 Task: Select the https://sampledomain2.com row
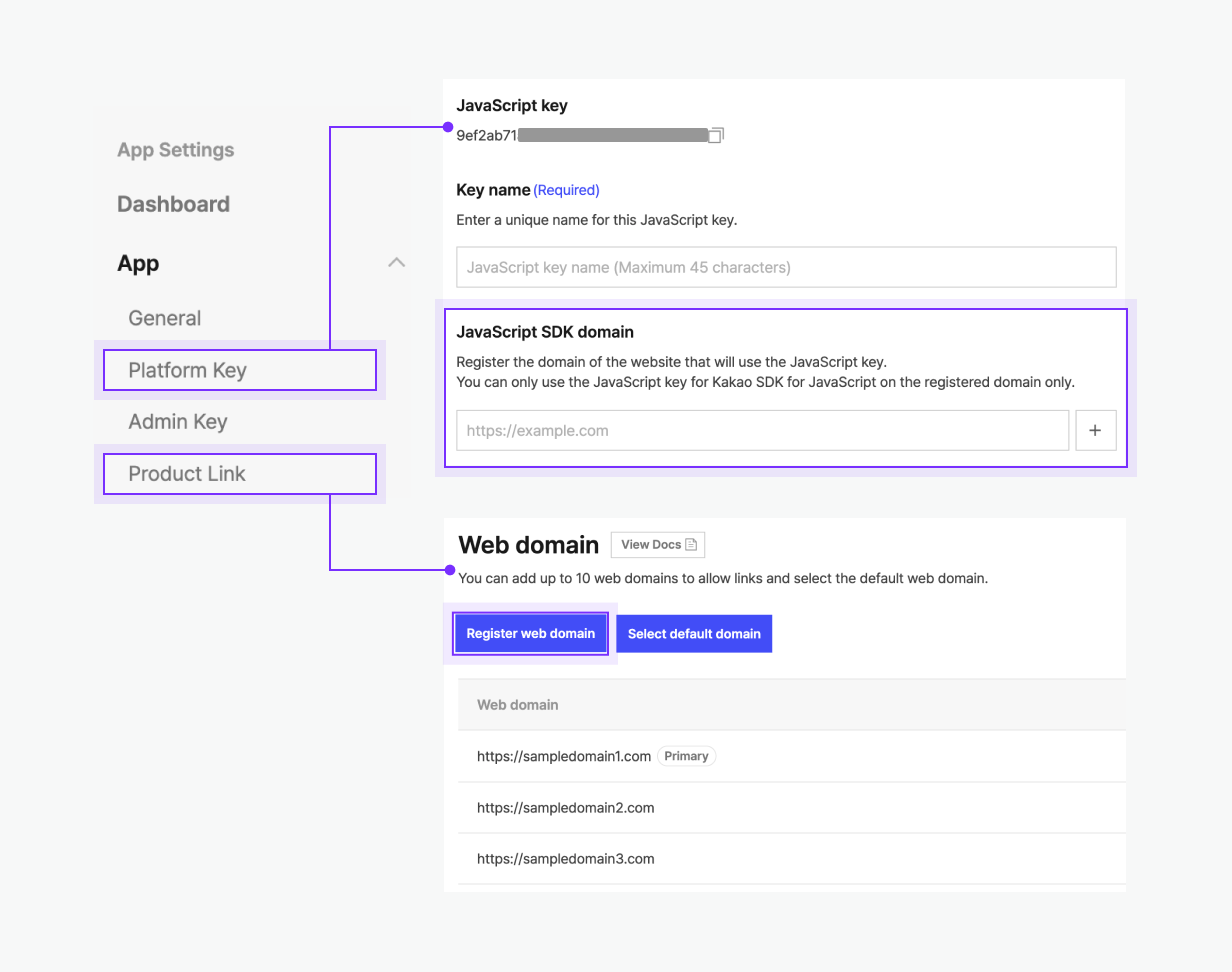point(565,807)
